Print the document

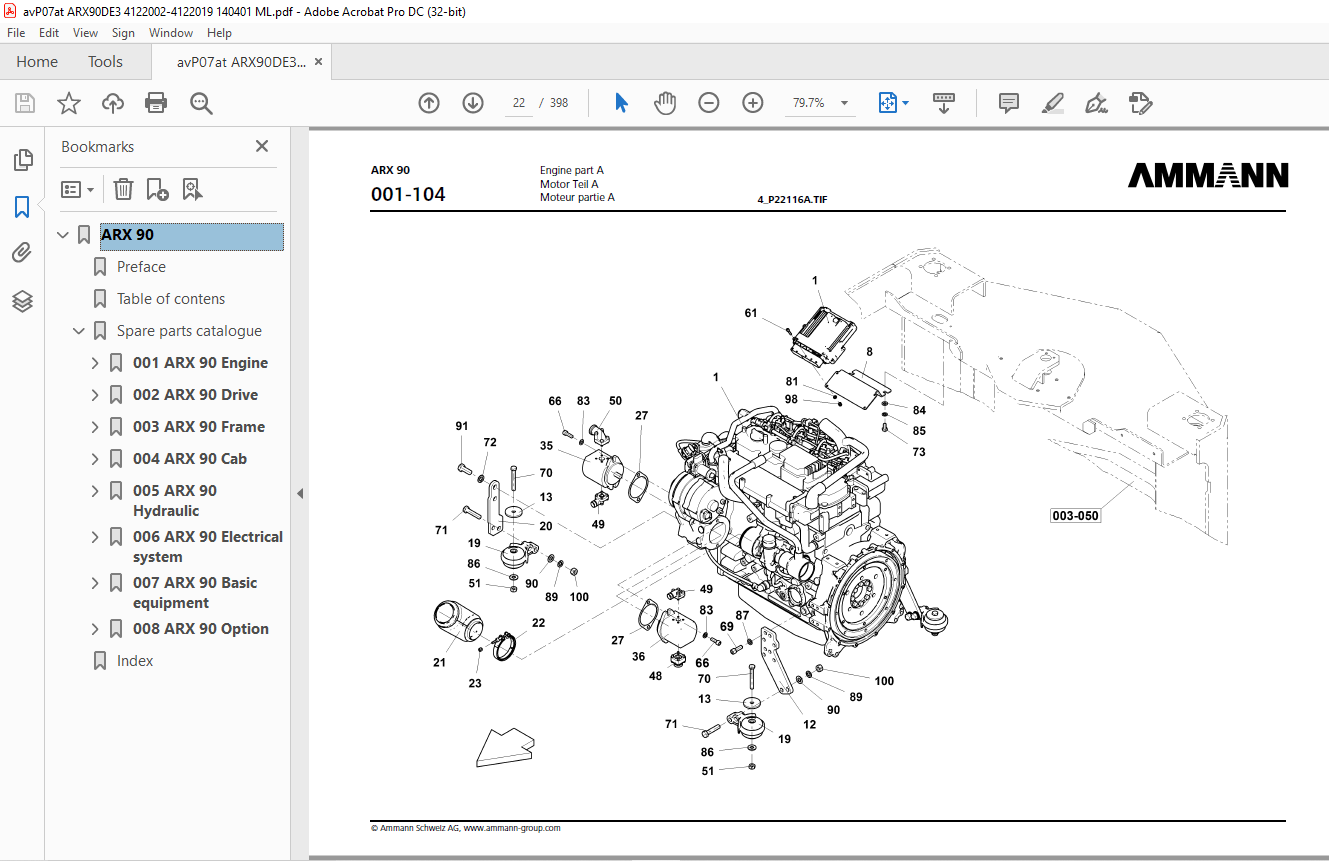(156, 103)
